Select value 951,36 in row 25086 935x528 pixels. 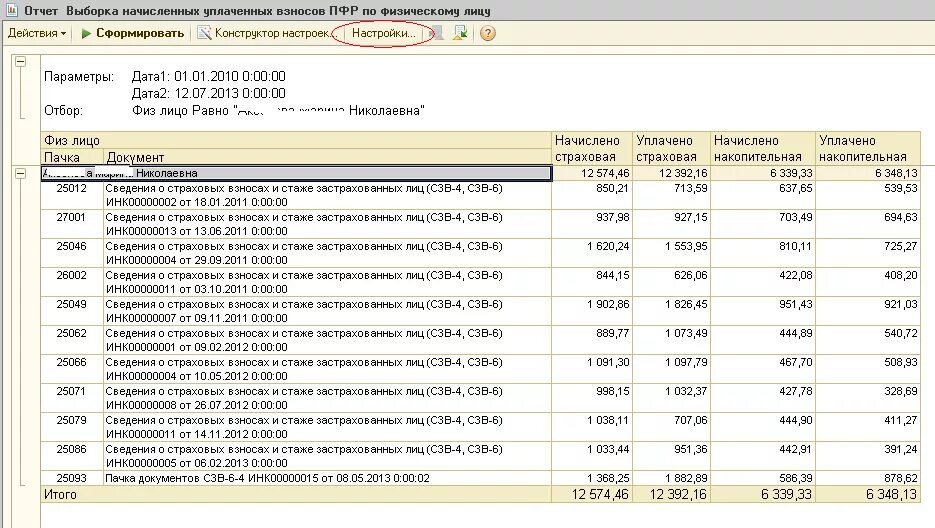point(691,449)
